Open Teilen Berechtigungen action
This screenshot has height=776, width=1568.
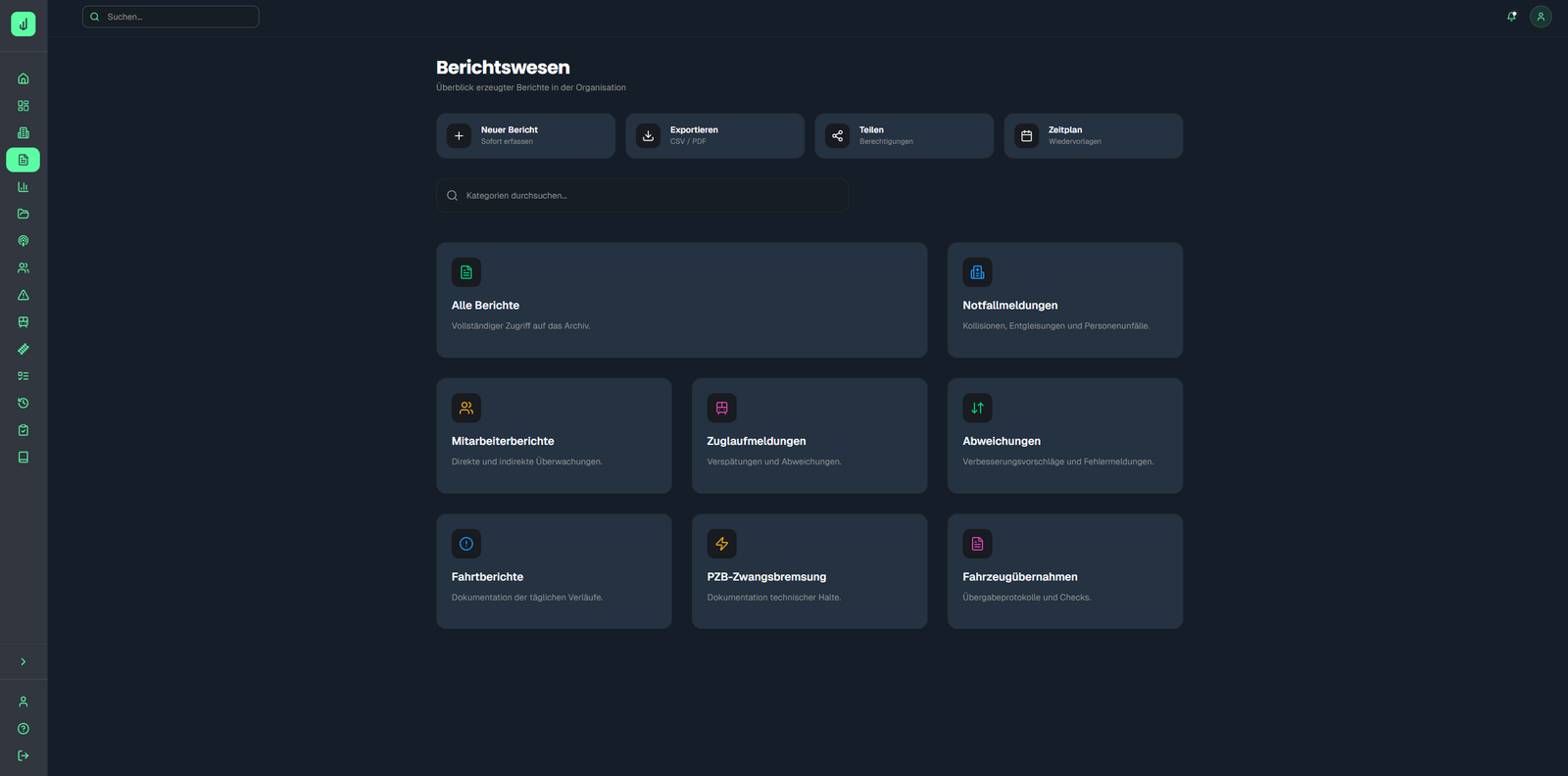(x=904, y=135)
